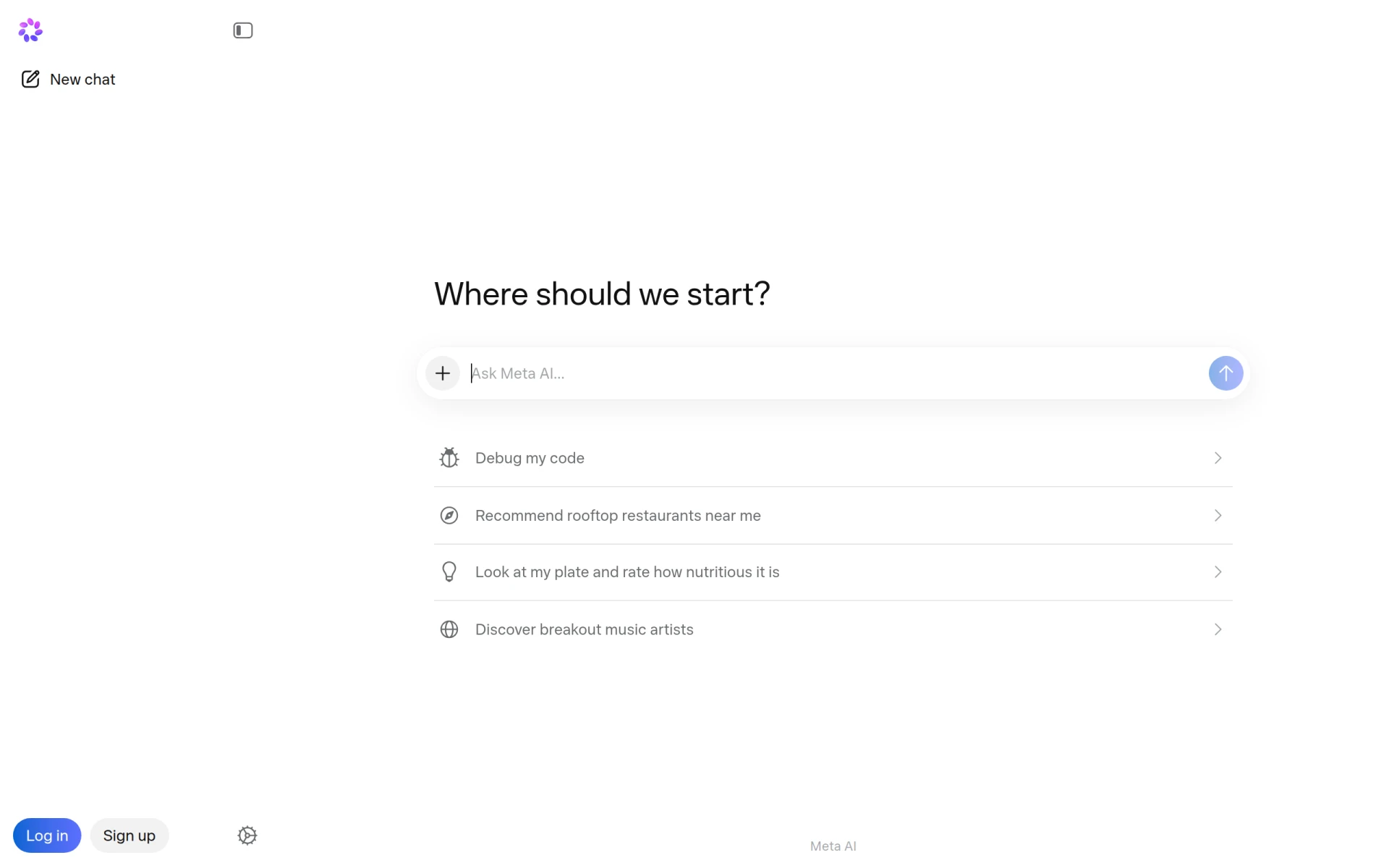Click lightbulb icon beside plate nutrition prompt

[x=449, y=572]
